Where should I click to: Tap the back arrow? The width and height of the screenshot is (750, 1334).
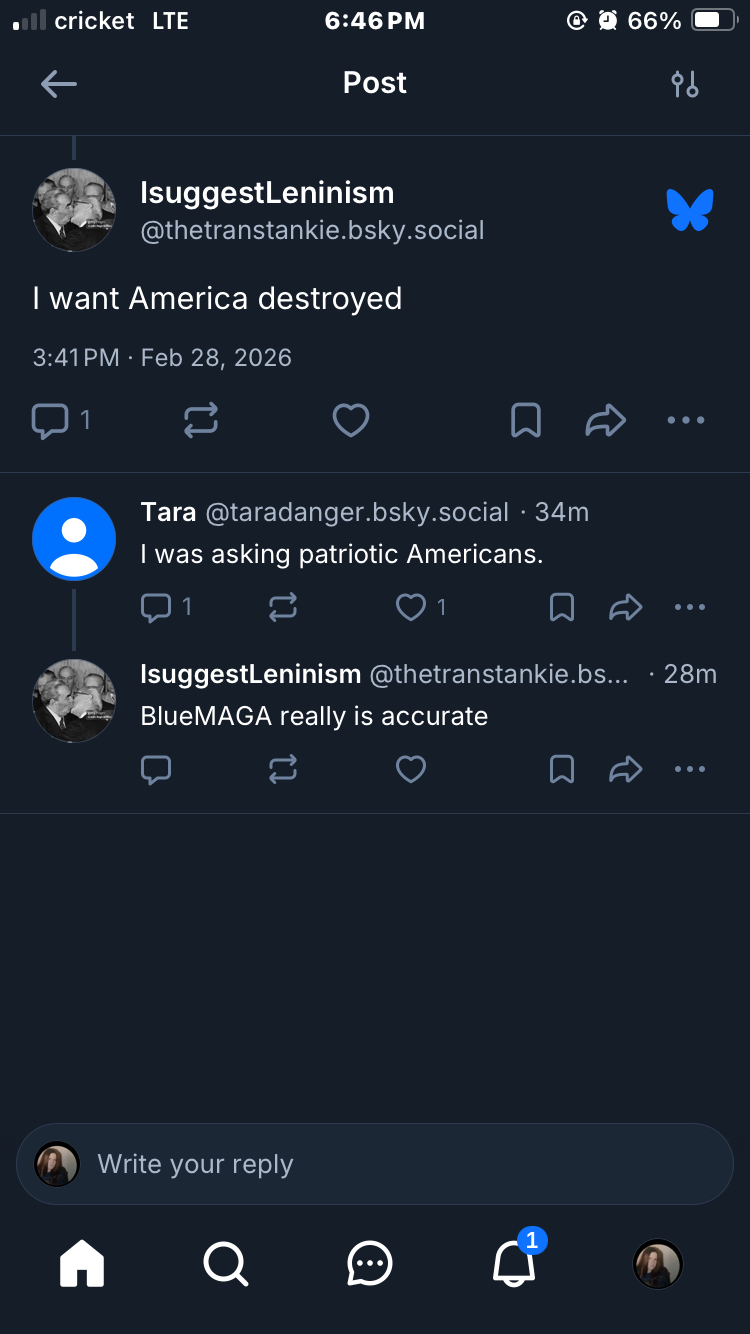[58, 84]
